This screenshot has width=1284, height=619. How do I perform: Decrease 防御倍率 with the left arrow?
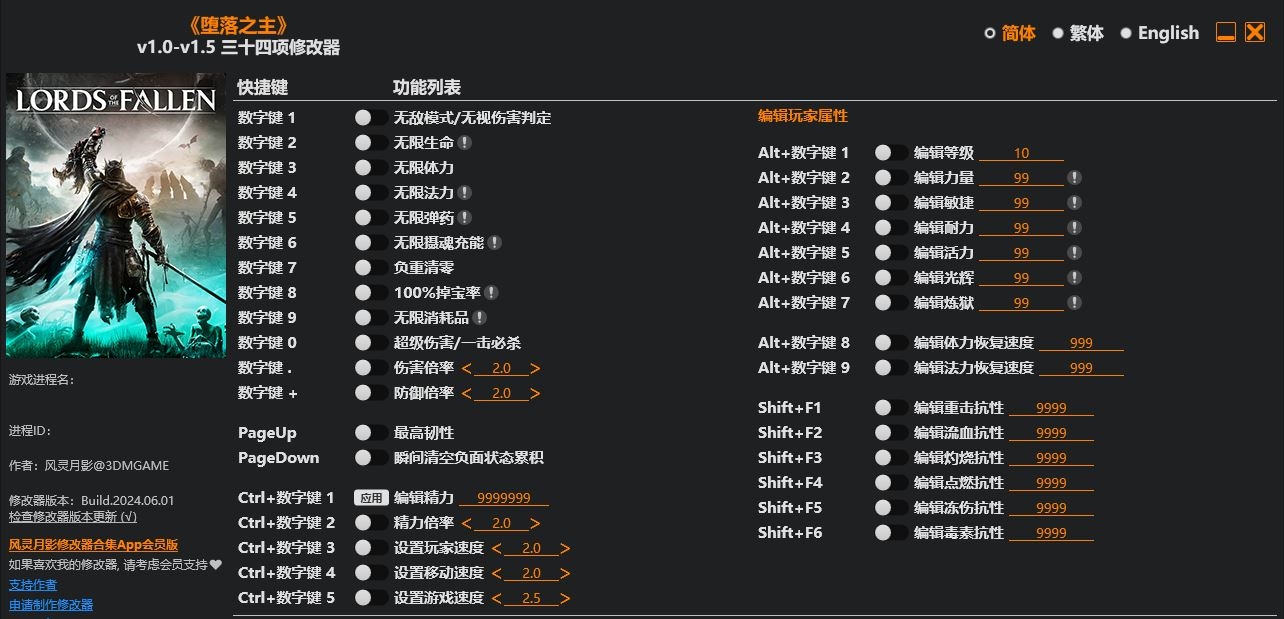pos(467,393)
